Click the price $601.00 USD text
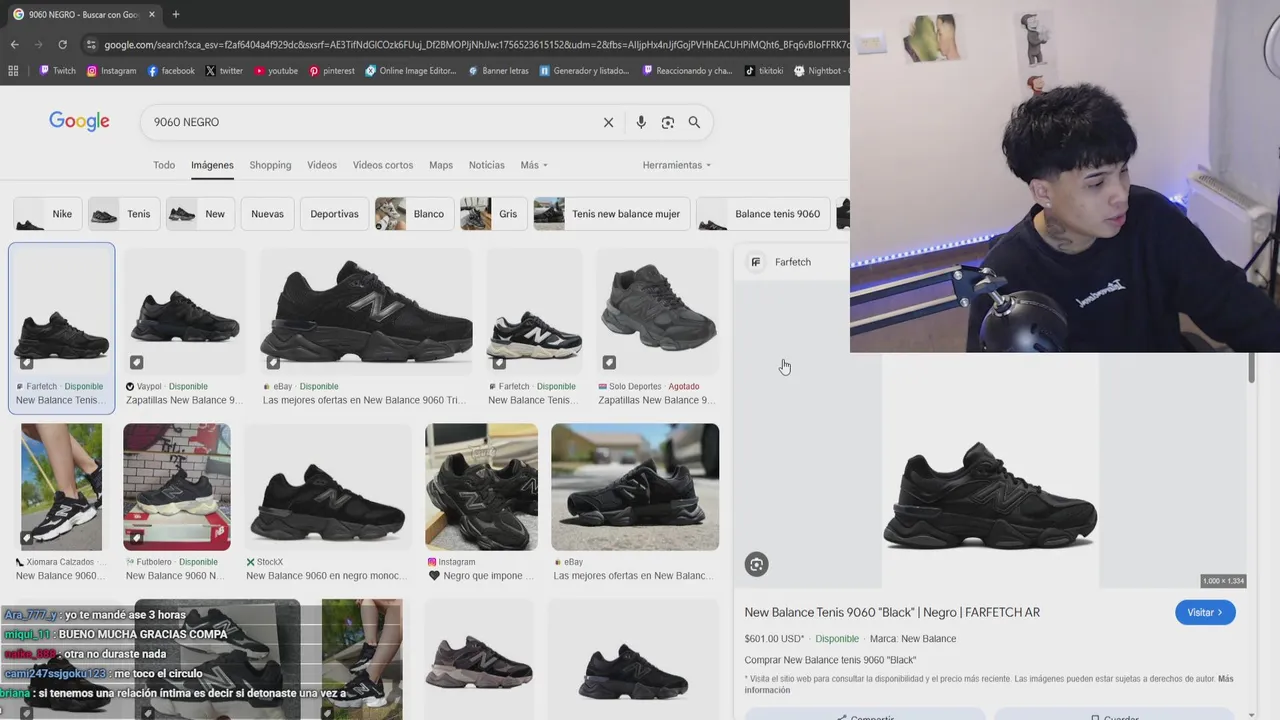Screen dimensions: 1280x720 click(774, 639)
